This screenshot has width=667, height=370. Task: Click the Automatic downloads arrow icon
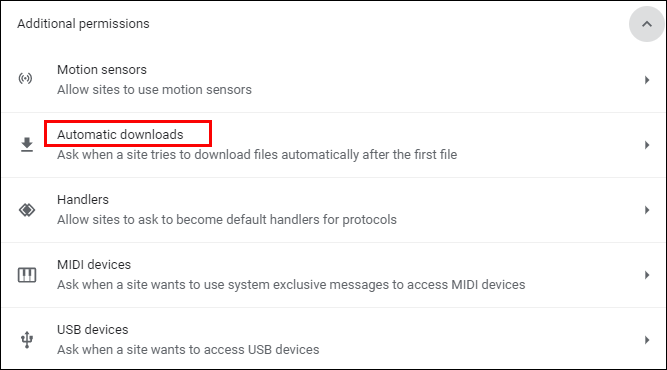point(27,145)
